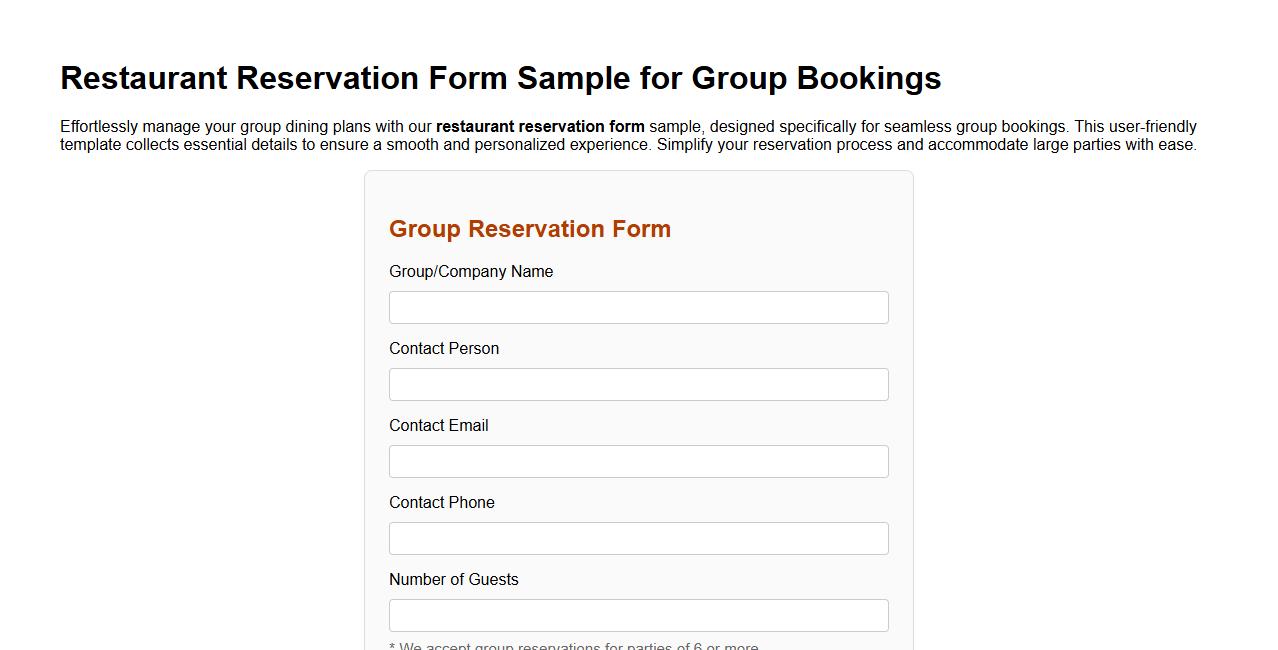Click the empty Contact Email text box
This screenshot has width=1278, height=650.
[638, 461]
